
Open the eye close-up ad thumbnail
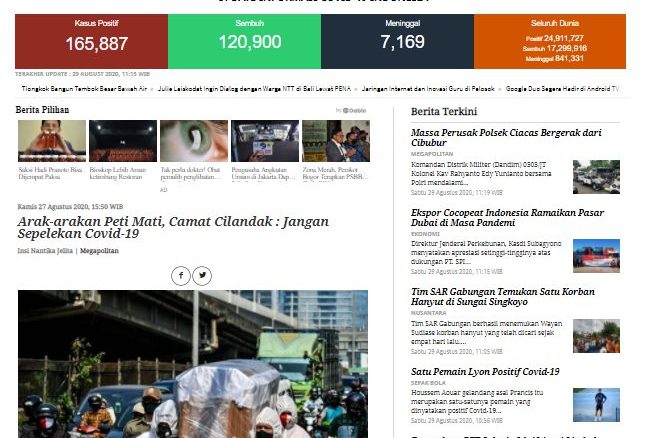(194, 141)
